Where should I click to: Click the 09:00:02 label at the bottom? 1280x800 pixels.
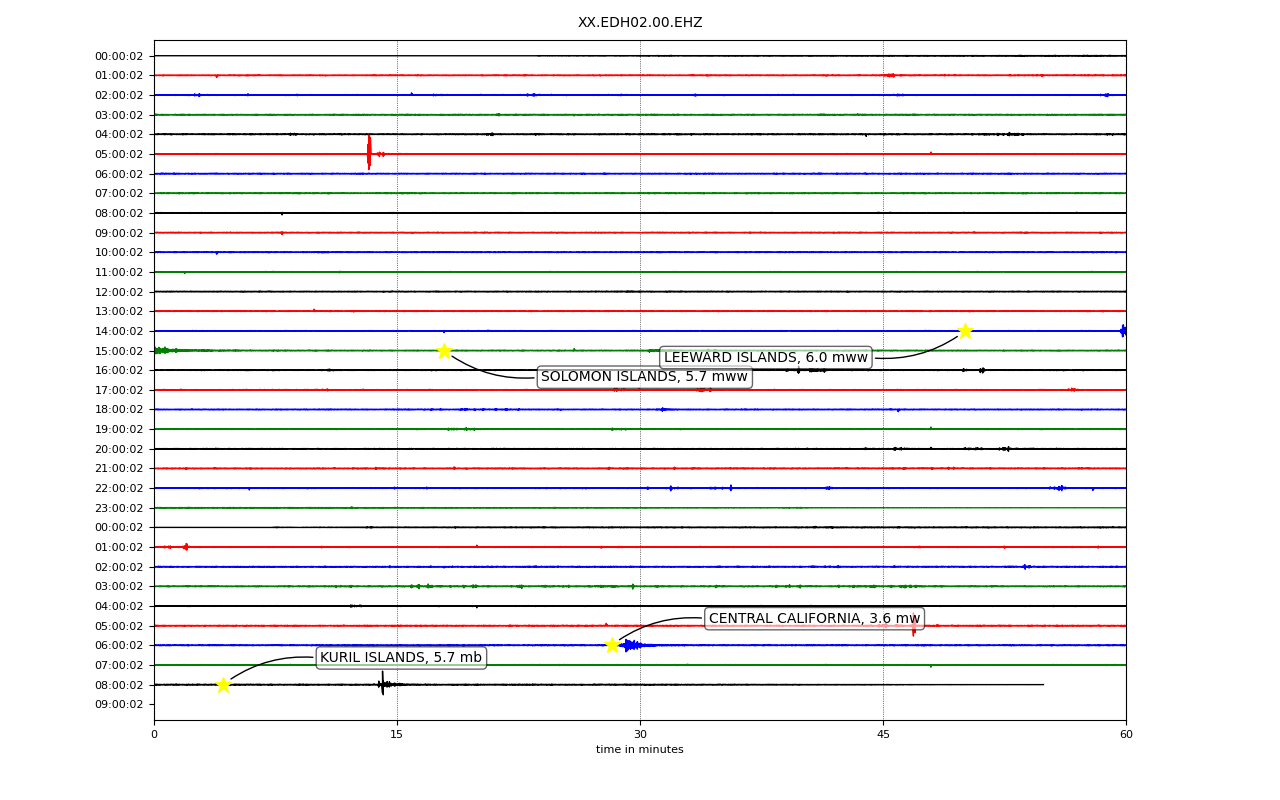click(x=119, y=704)
